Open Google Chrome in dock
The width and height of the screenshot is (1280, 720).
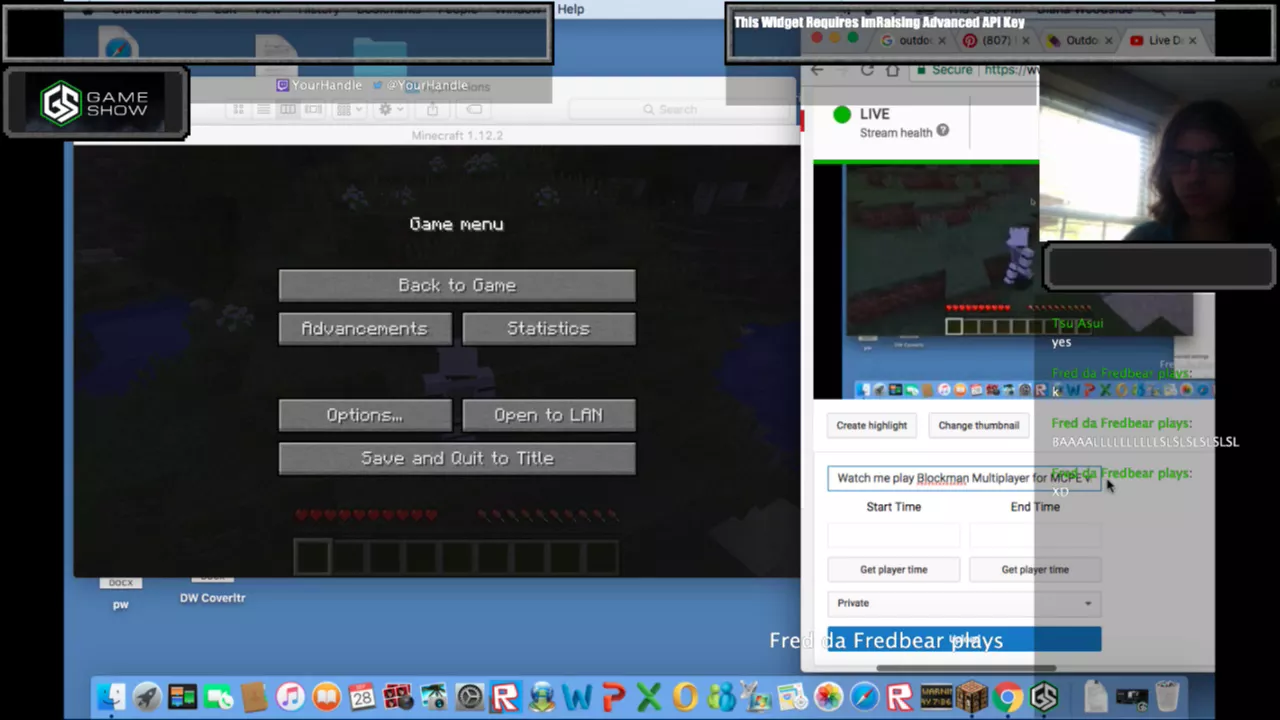coord(1008,697)
